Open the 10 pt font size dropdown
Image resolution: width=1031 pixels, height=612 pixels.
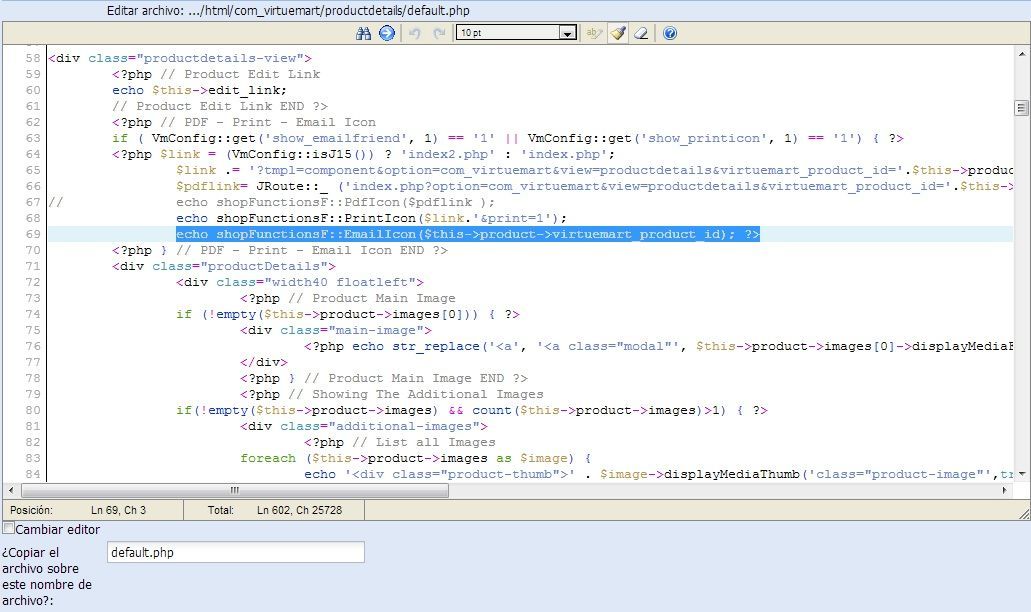tap(516, 32)
